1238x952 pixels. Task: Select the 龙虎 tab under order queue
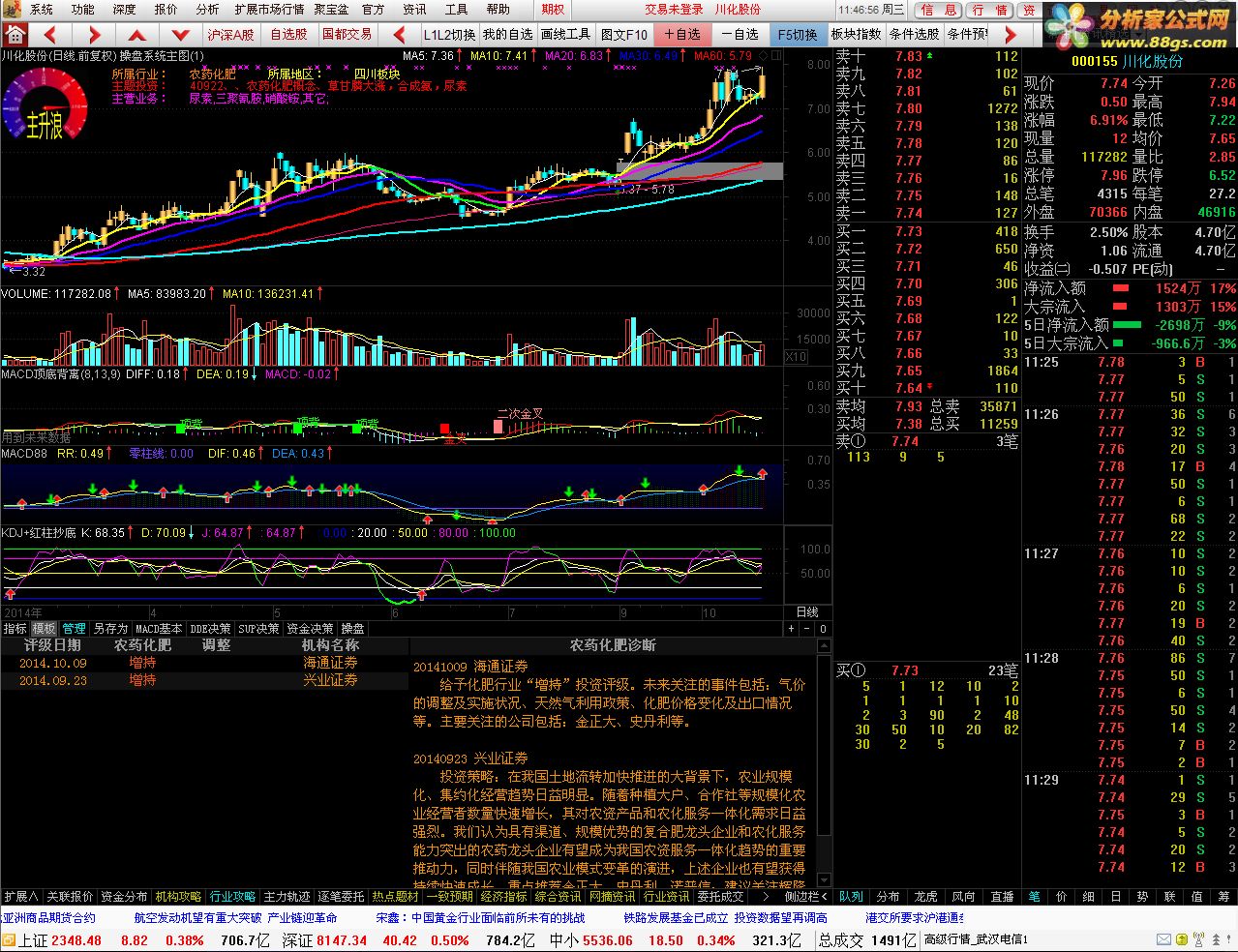point(926,897)
